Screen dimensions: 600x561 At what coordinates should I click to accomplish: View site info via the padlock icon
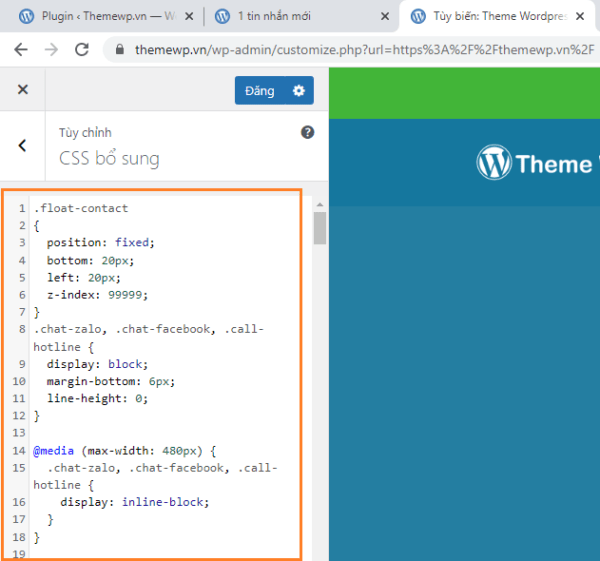120,49
